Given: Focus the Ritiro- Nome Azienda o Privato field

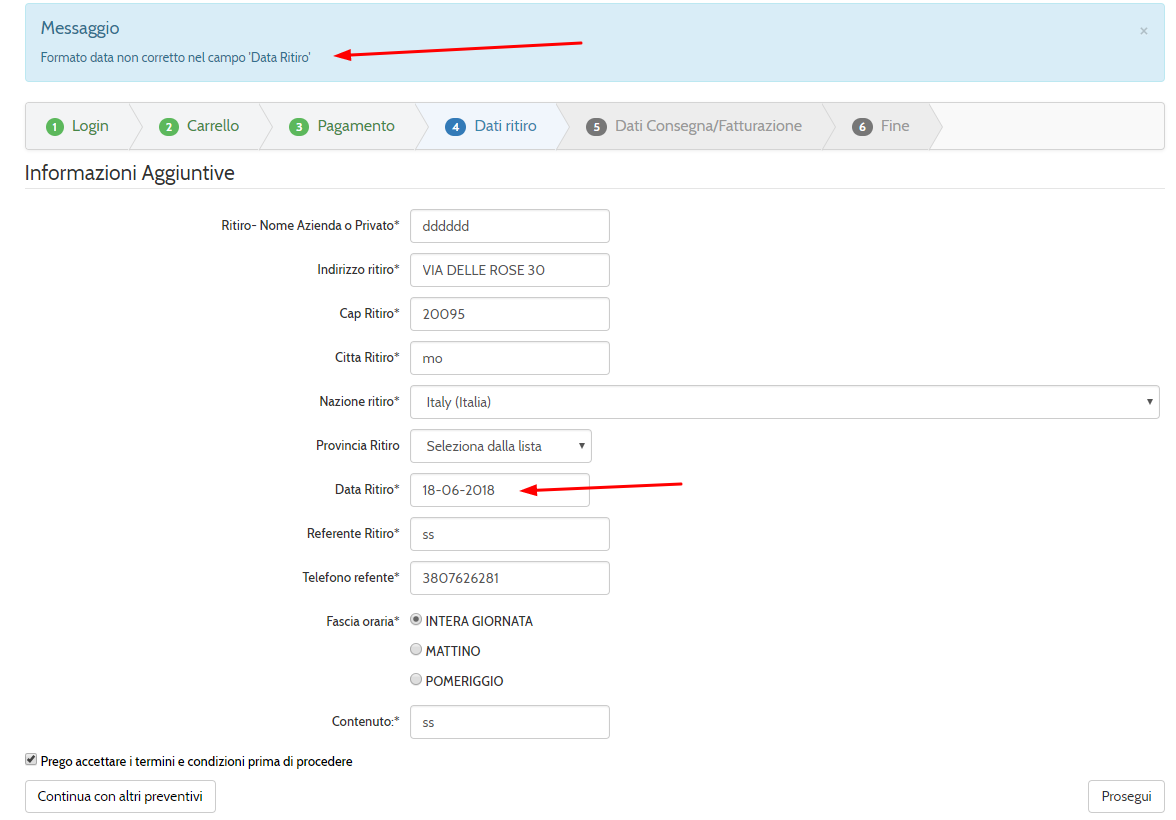Looking at the screenshot, I should tap(510, 226).
